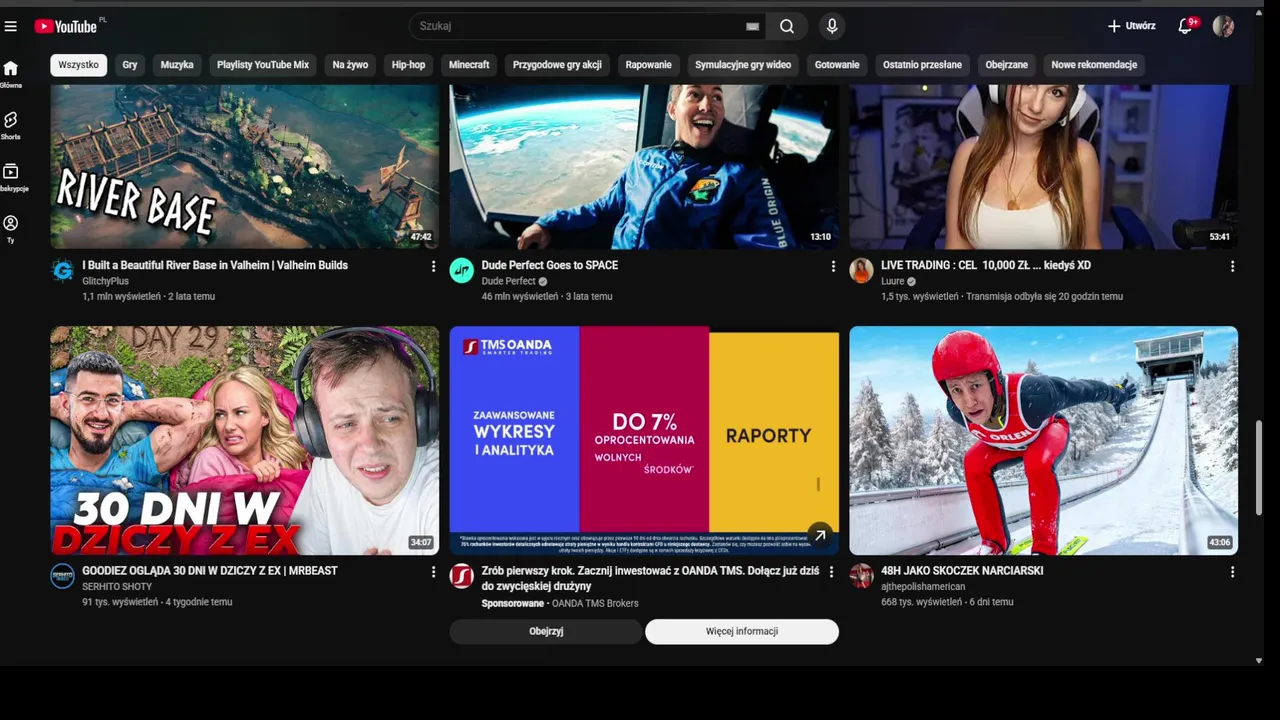This screenshot has width=1280, height=720.
Task: Select the Gotowanie chip
Action: coord(837,65)
